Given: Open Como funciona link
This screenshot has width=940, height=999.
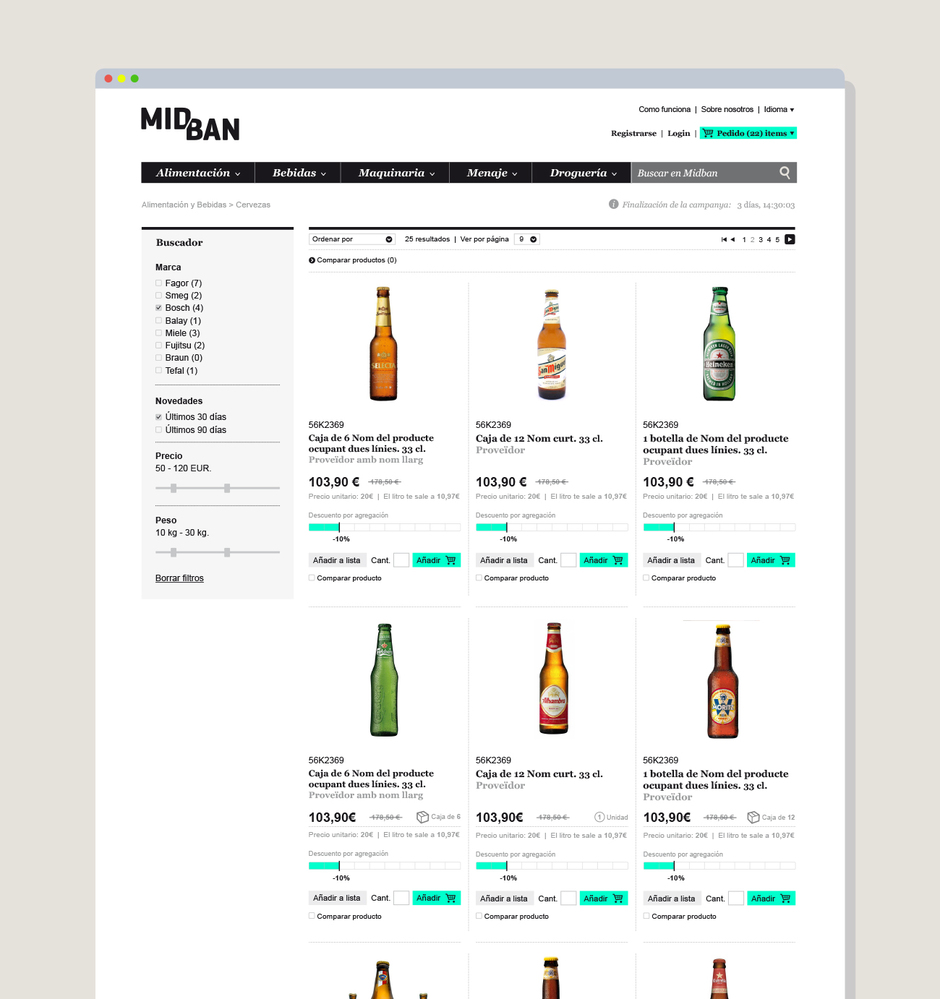Looking at the screenshot, I should [x=664, y=110].
